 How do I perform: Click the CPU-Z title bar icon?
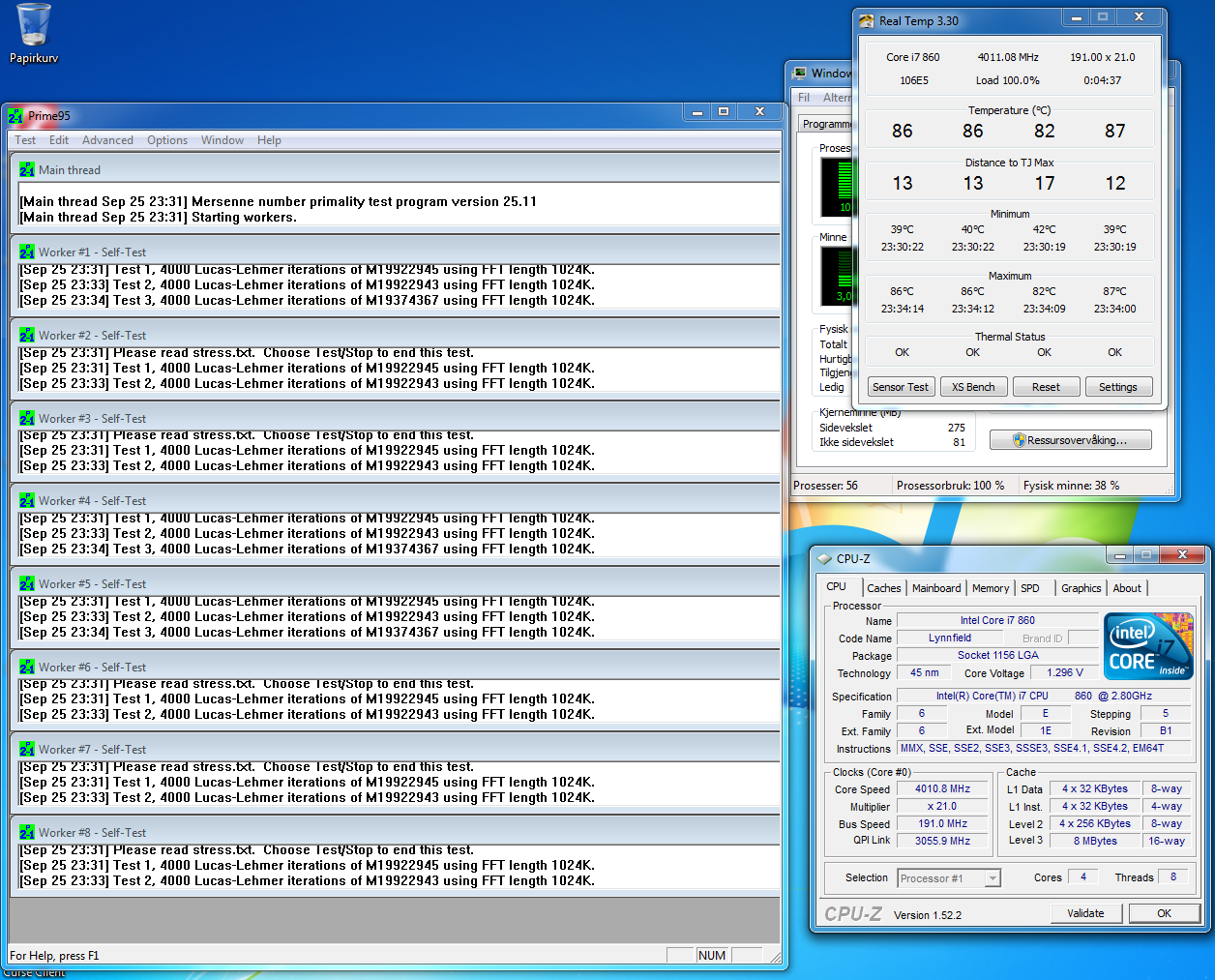[824, 558]
